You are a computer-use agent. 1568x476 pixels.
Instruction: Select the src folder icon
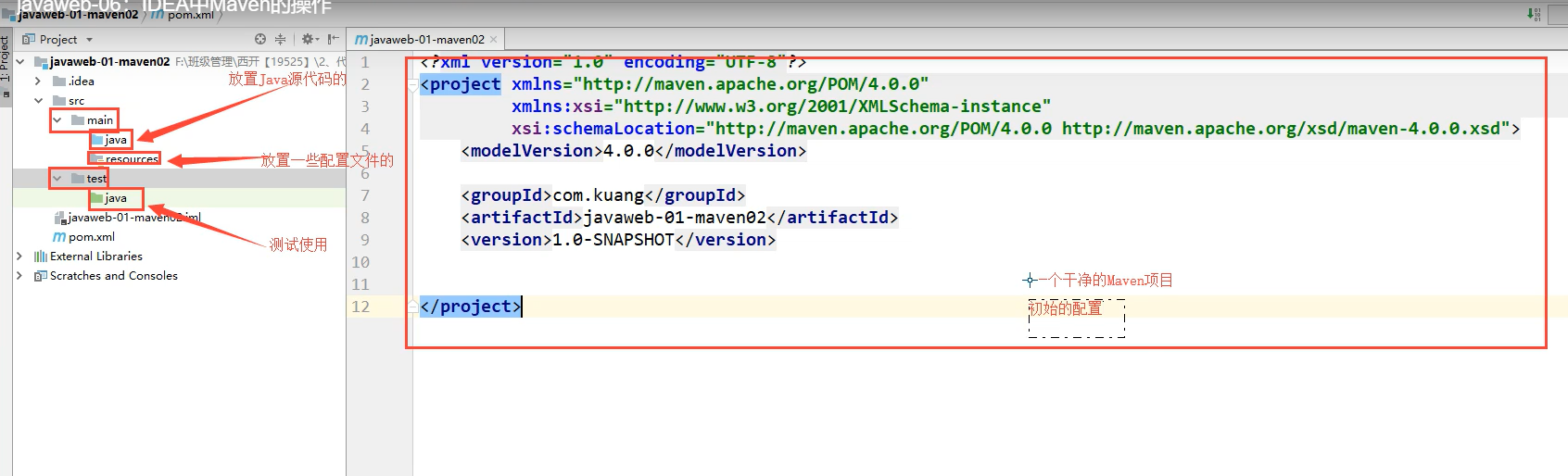point(59,101)
